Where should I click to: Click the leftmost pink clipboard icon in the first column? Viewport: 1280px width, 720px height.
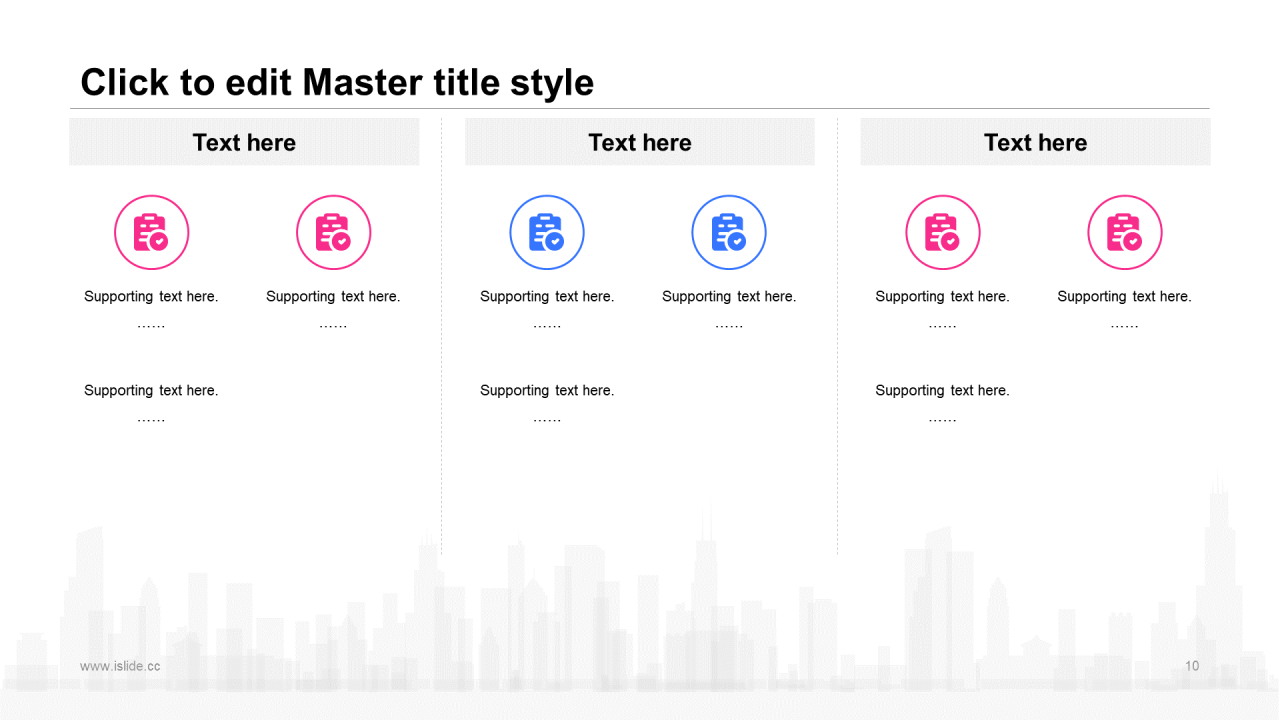pos(151,232)
